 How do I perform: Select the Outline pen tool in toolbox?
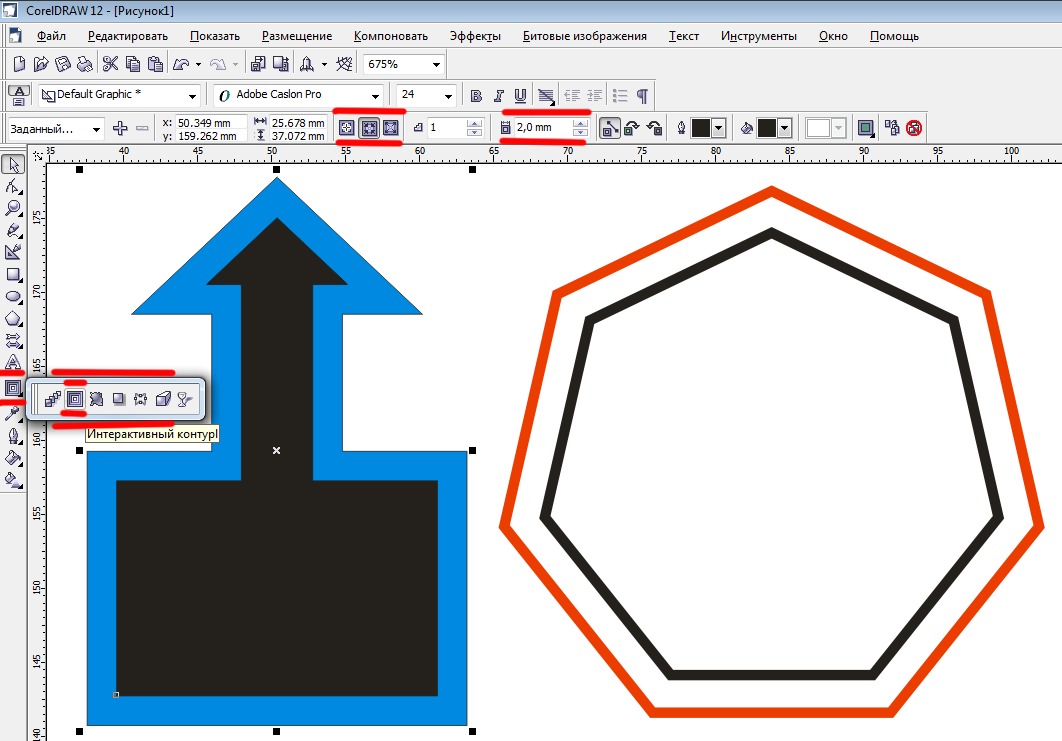pos(13,436)
